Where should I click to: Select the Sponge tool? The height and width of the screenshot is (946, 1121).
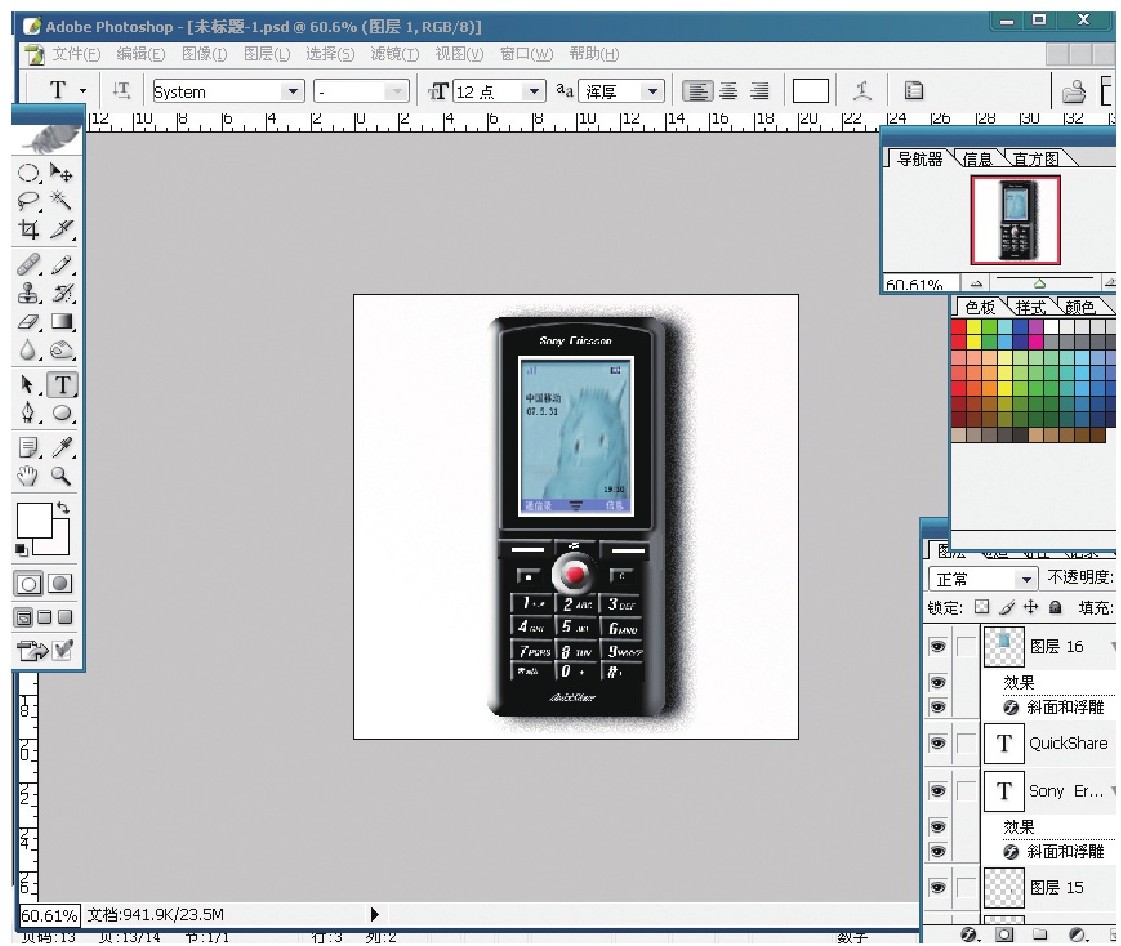pos(61,350)
